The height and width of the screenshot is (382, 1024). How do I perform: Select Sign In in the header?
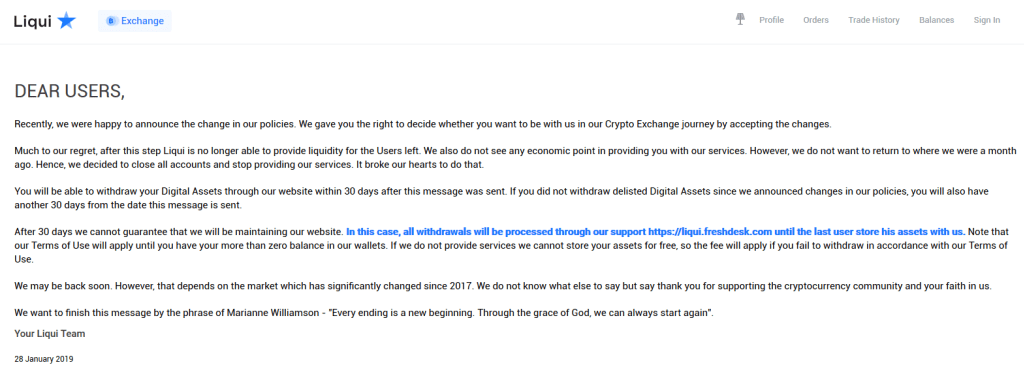pyautogui.click(x=987, y=20)
